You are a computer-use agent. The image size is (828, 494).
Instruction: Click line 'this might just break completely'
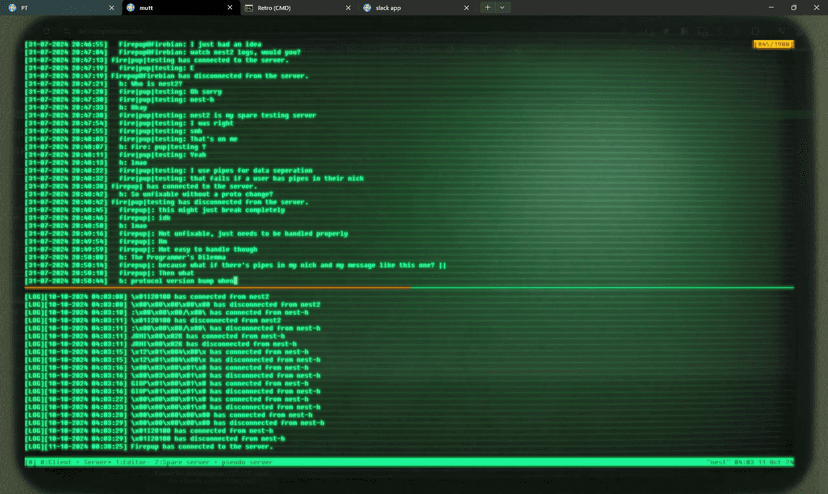coord(221,210)
